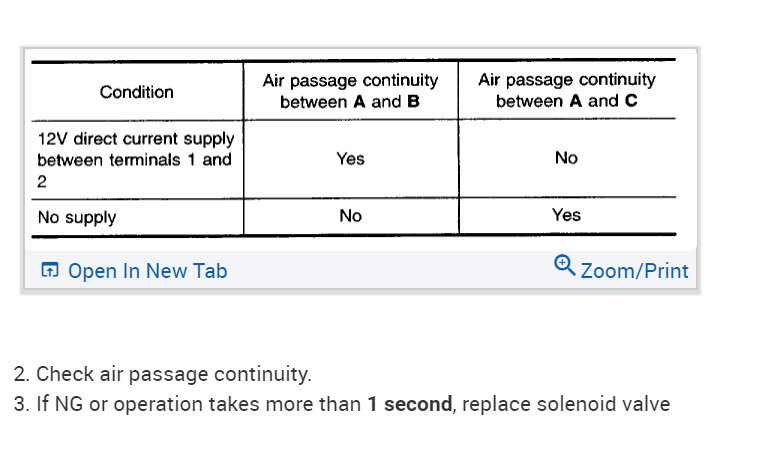The height and width of the screenshot is (461, 762).
Task: Click the Open In New Tab icon
Action: tap(50, 271)
